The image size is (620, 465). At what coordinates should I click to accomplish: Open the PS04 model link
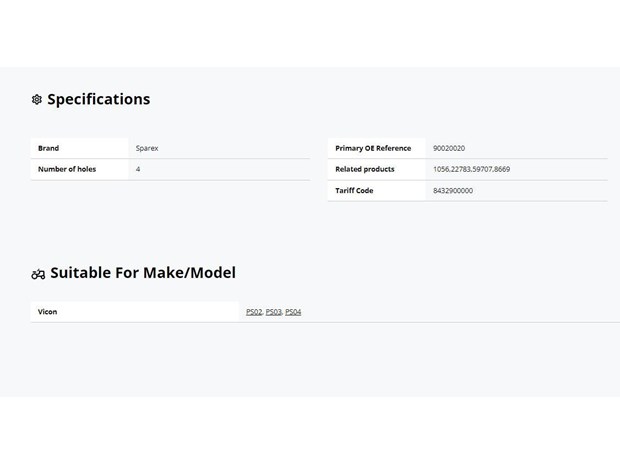pyautogui.click(x=293, y=312)
